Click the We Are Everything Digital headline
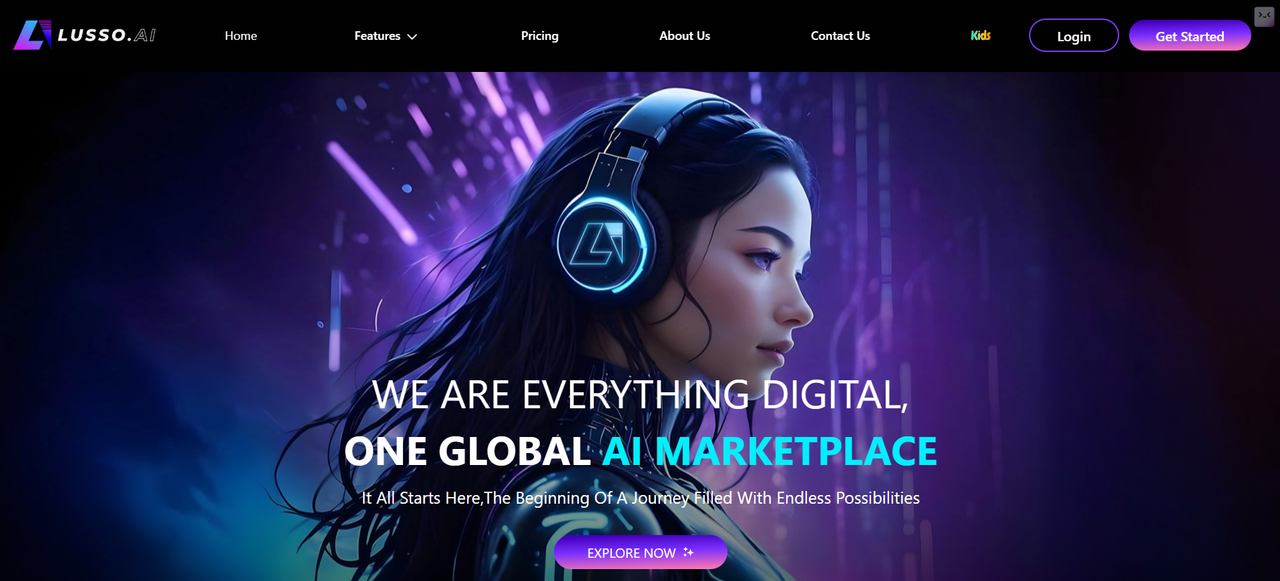The image size is (1280, 581). [640, 394]
